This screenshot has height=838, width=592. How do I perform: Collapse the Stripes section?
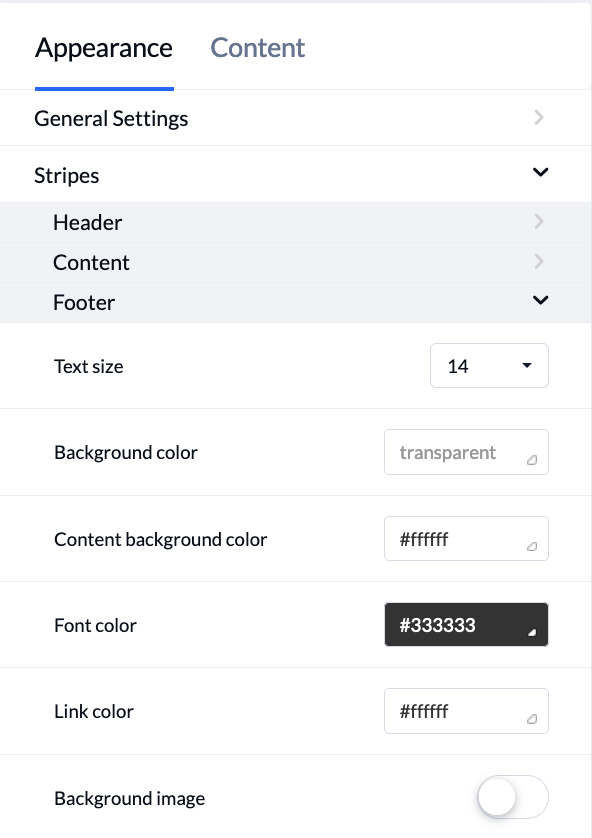(540, 172)
